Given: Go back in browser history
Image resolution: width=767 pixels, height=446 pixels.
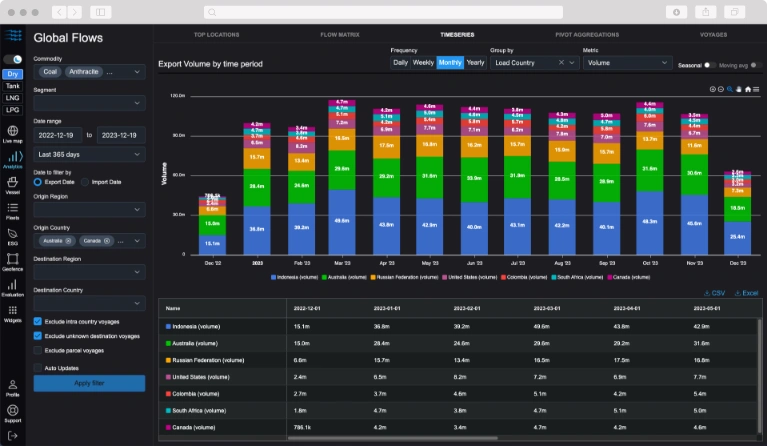Looking at the screenshot, I should pos(59,12).
